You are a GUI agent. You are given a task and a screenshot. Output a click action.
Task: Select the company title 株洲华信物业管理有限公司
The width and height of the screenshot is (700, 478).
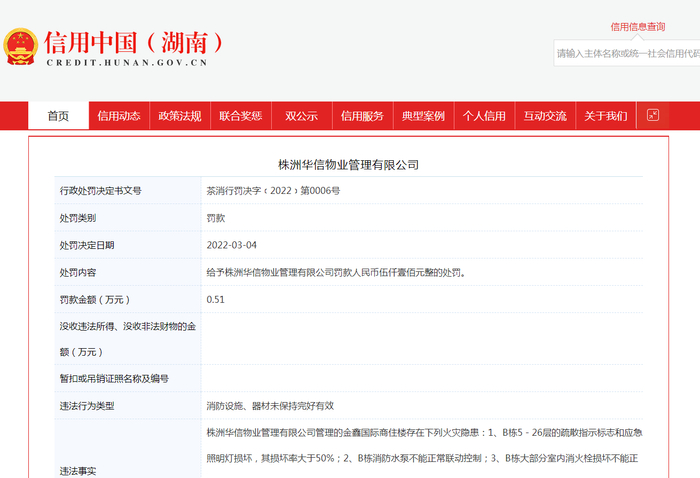point(349,165)
